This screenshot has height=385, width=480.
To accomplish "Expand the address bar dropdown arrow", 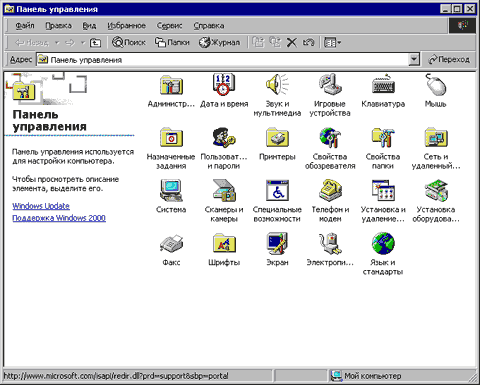I will (x=414, y=59).
